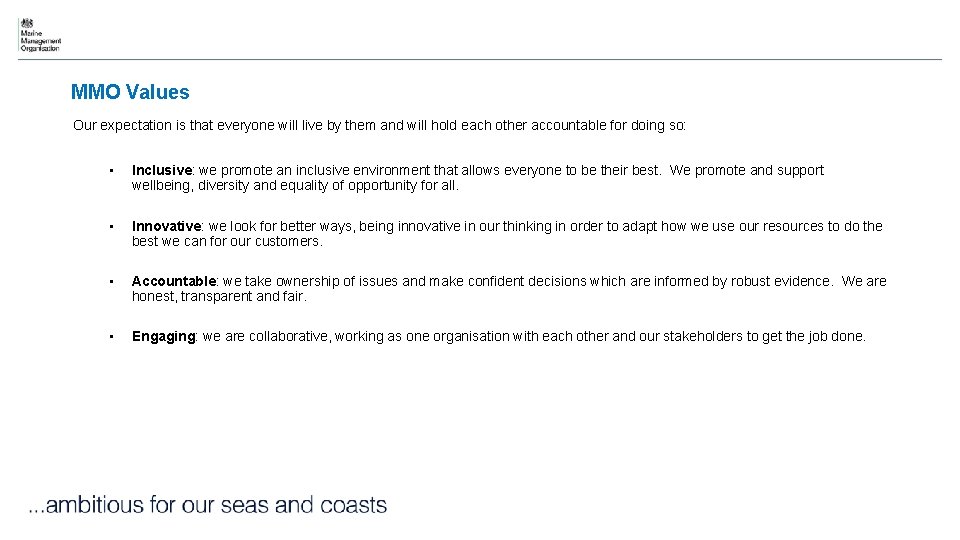960x540 pixels.
Task: Select the "MMO Values" slide heading
Action: point(130,92)
